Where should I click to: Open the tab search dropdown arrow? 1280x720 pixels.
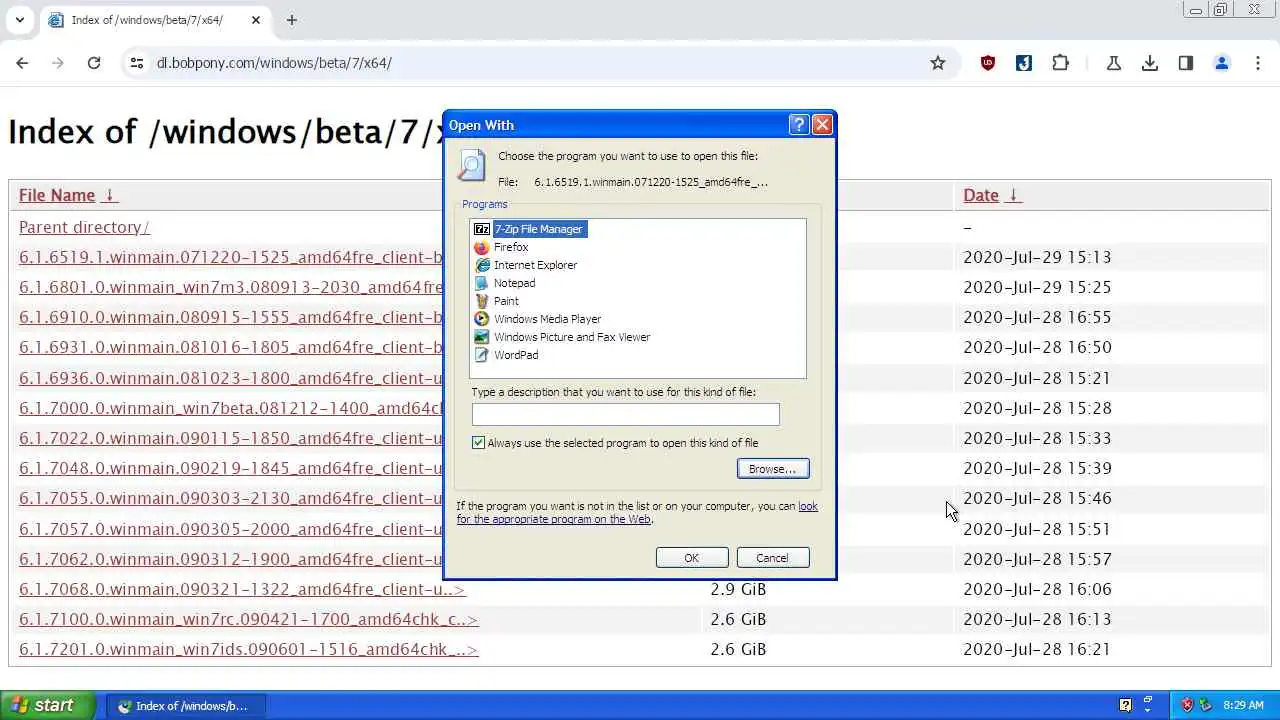click(20, 20)
